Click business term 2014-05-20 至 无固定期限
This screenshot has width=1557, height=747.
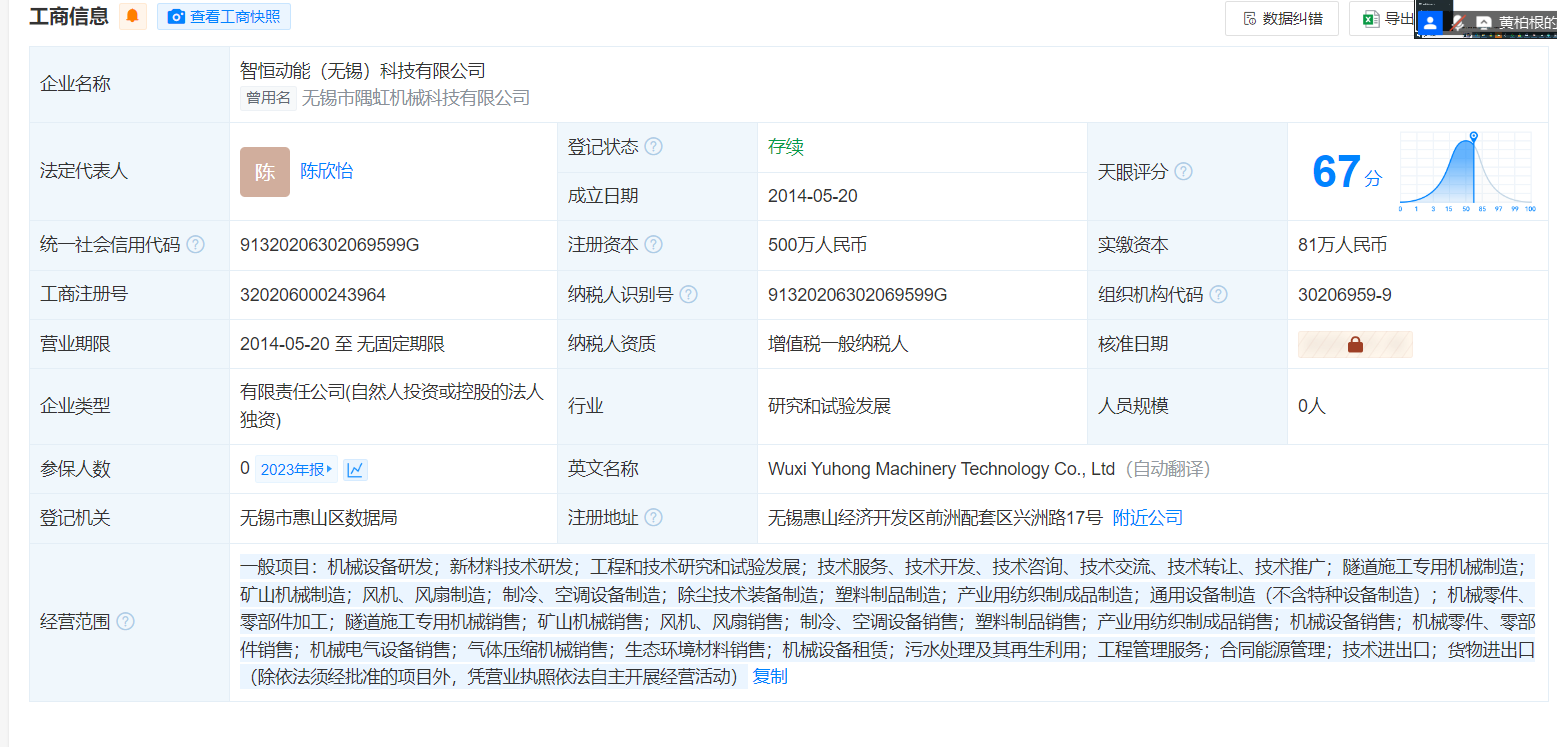pyautogui.click(x=342, y=344)
